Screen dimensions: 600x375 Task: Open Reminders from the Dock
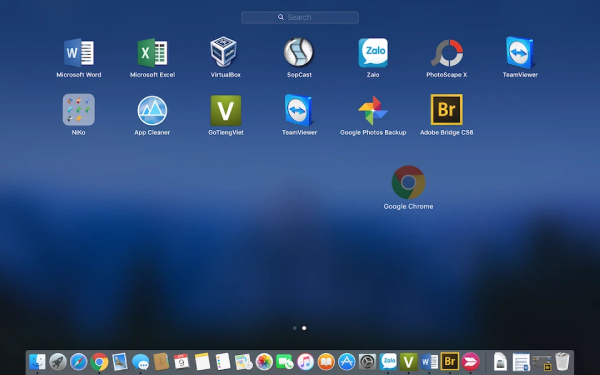(223, 362)
